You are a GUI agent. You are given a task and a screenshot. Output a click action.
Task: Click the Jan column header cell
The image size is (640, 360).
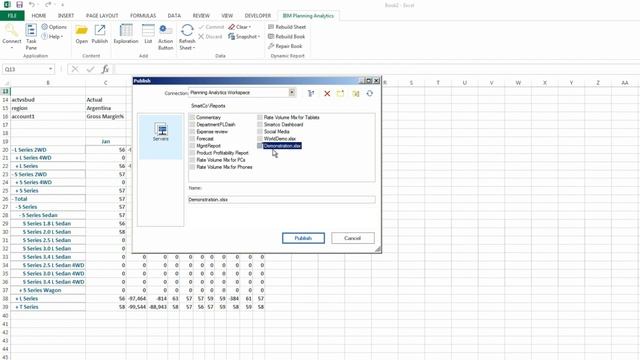[x=106, y=141]
